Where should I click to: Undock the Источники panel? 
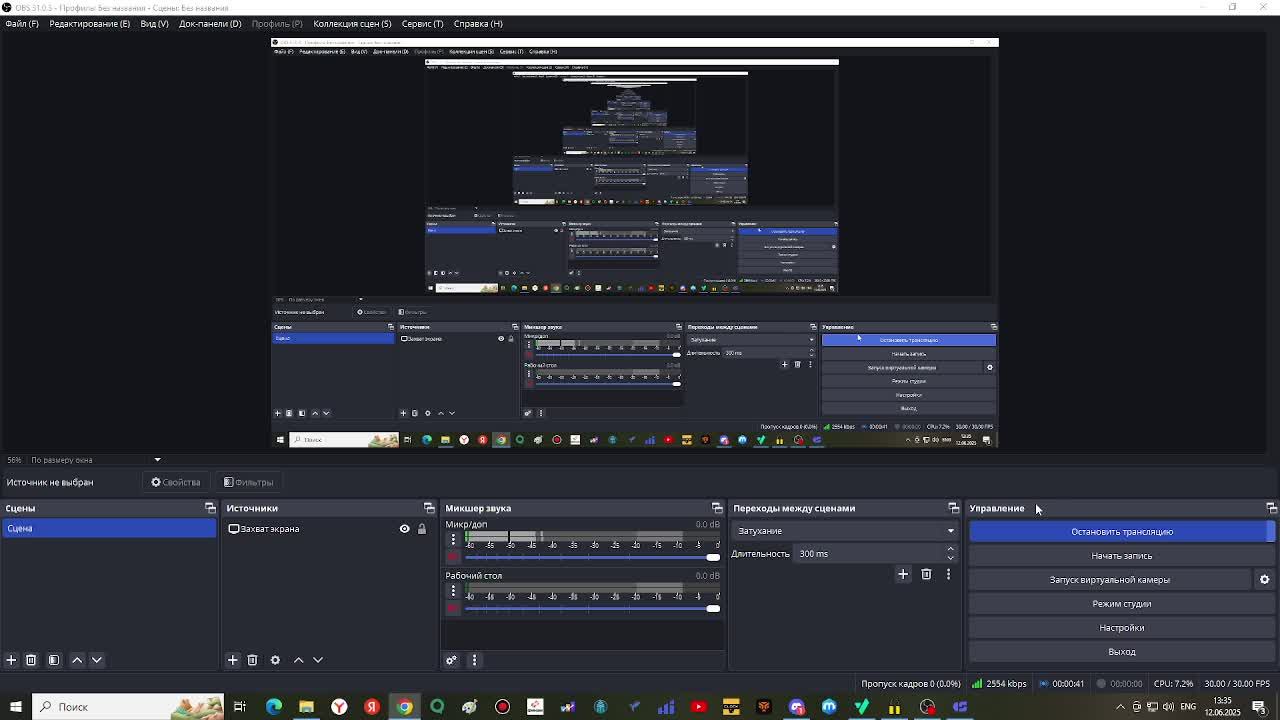tap(429, 508)
